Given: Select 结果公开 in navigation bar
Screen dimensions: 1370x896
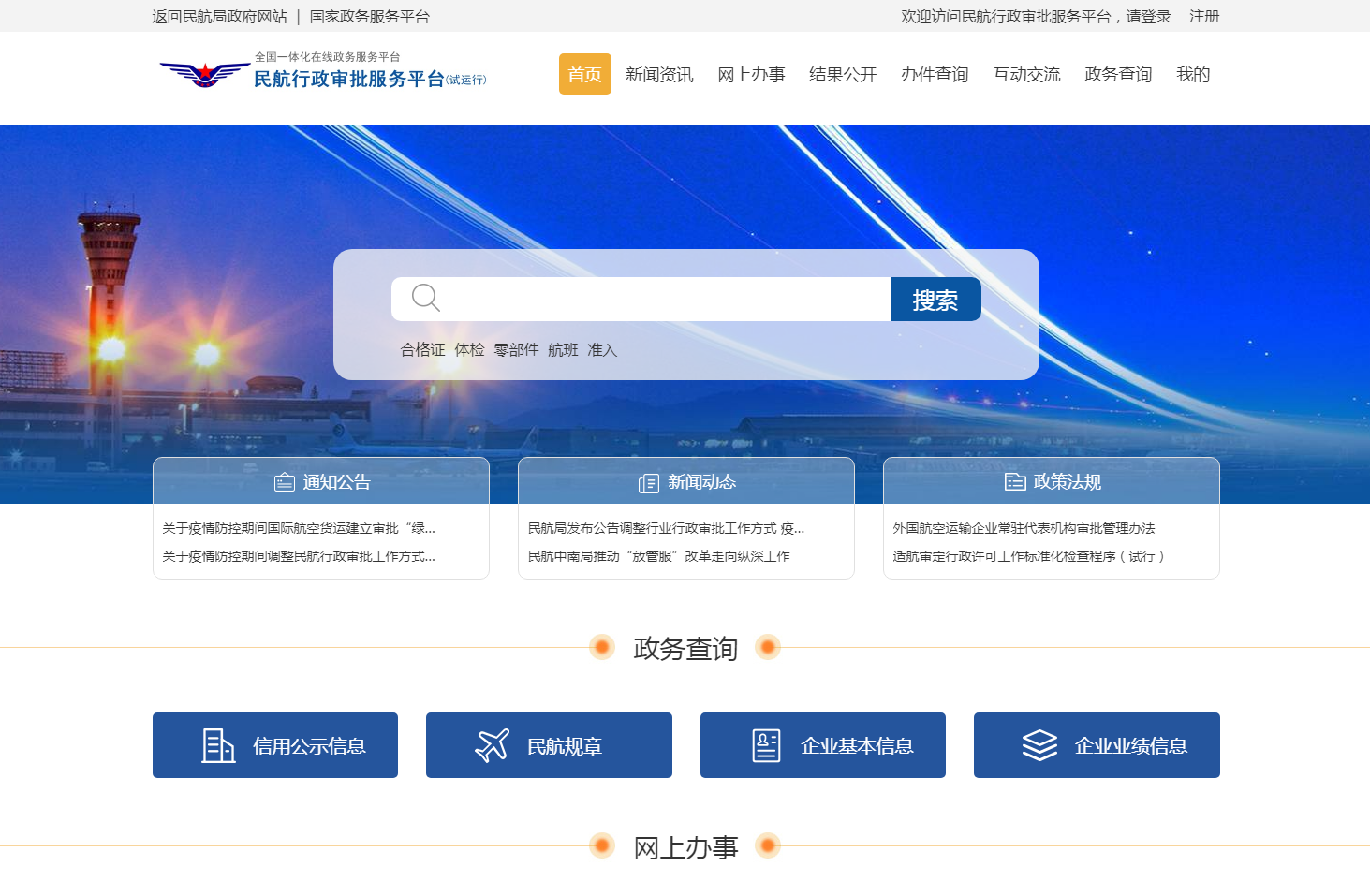Looking at the screenshot, I should point(843,74).
